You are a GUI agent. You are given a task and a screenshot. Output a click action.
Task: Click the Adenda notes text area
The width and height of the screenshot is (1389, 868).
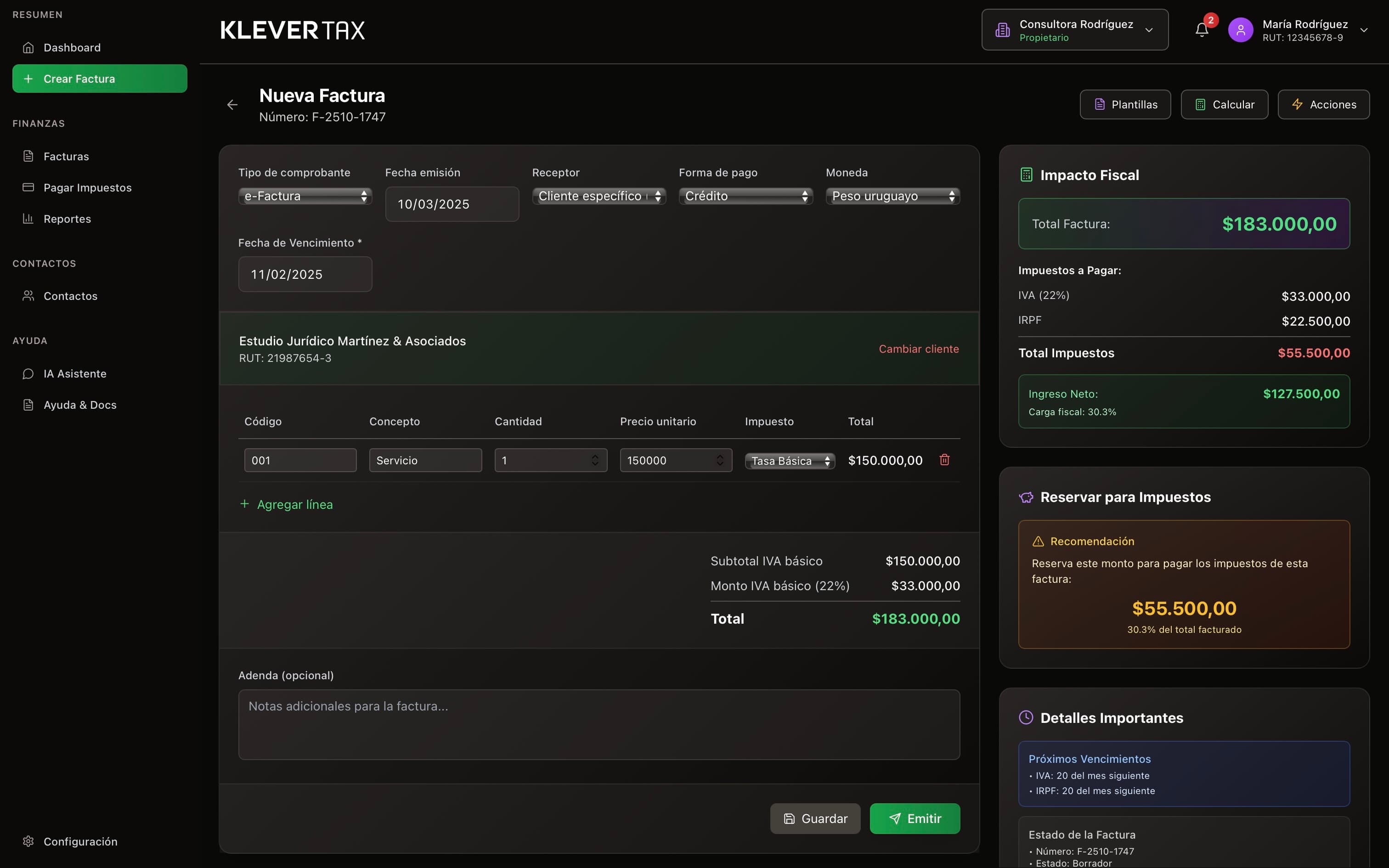(x=599, y=725)
